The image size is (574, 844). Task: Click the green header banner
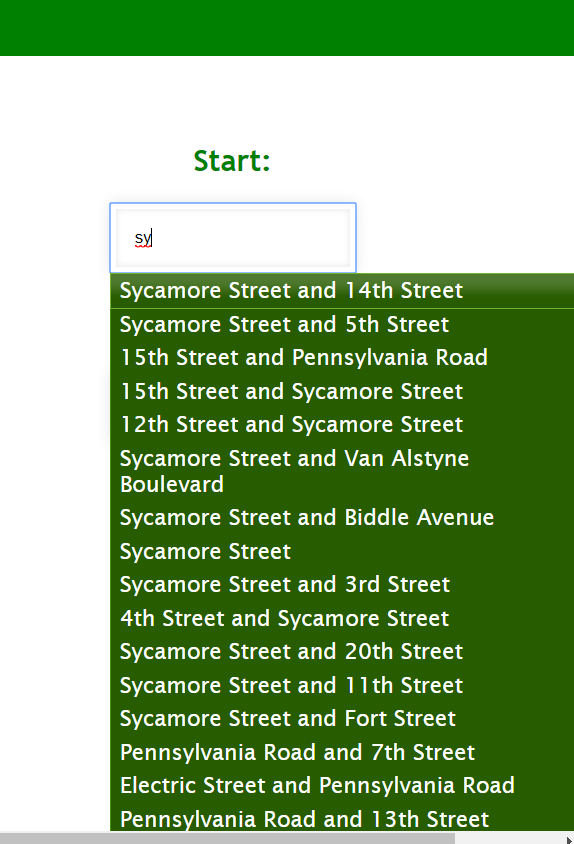pyautogui.click(x=287, y=27)
